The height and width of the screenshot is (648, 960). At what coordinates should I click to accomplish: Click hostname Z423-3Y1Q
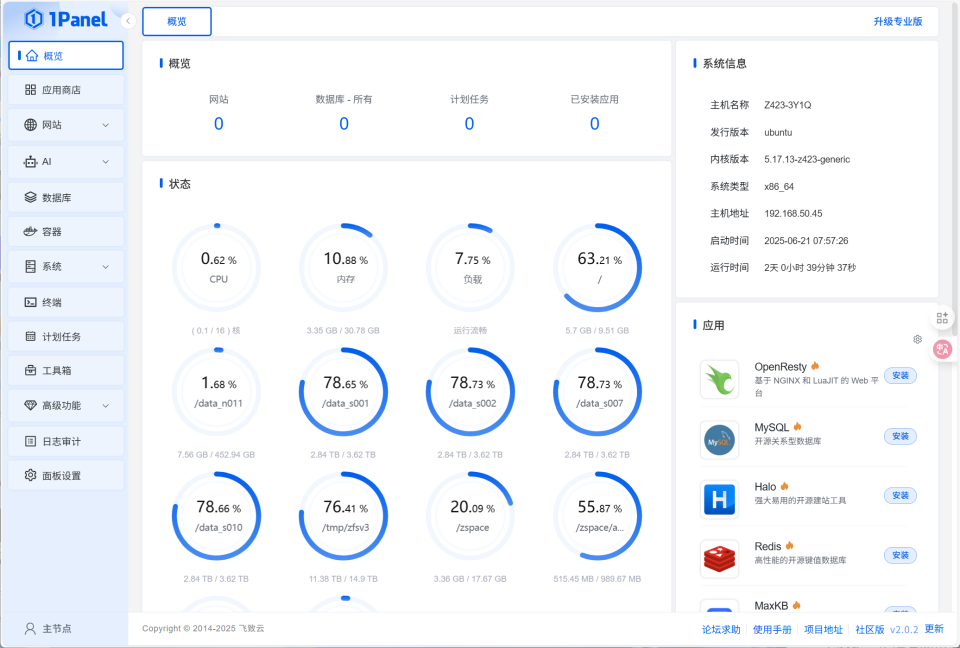point(787,105)
